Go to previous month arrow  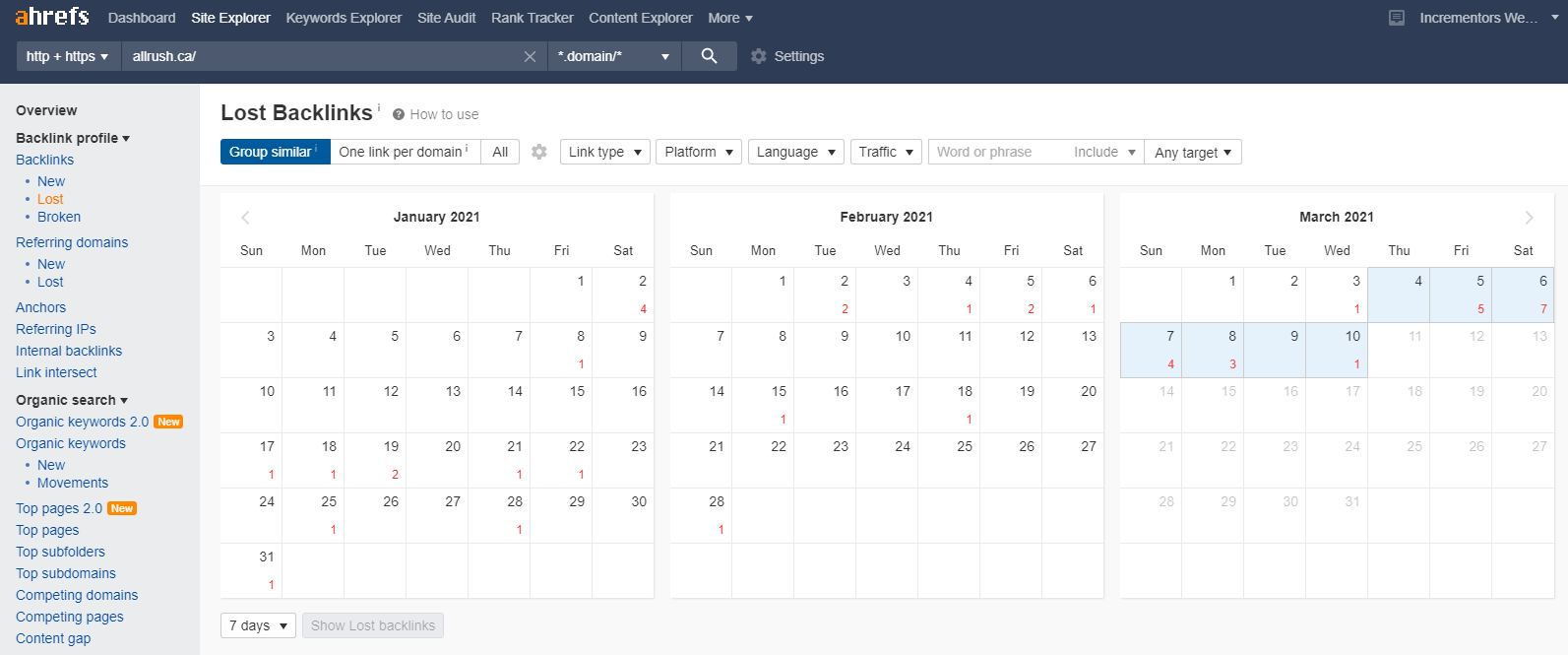click(x=246, y=218)
